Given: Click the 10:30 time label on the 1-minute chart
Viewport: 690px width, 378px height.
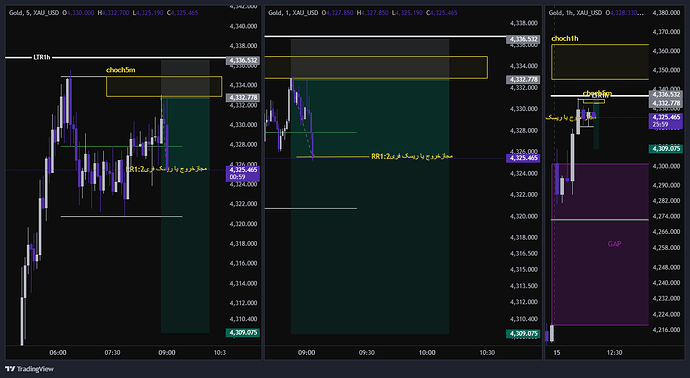Looking at the screenshot, I should click(487, 352).
